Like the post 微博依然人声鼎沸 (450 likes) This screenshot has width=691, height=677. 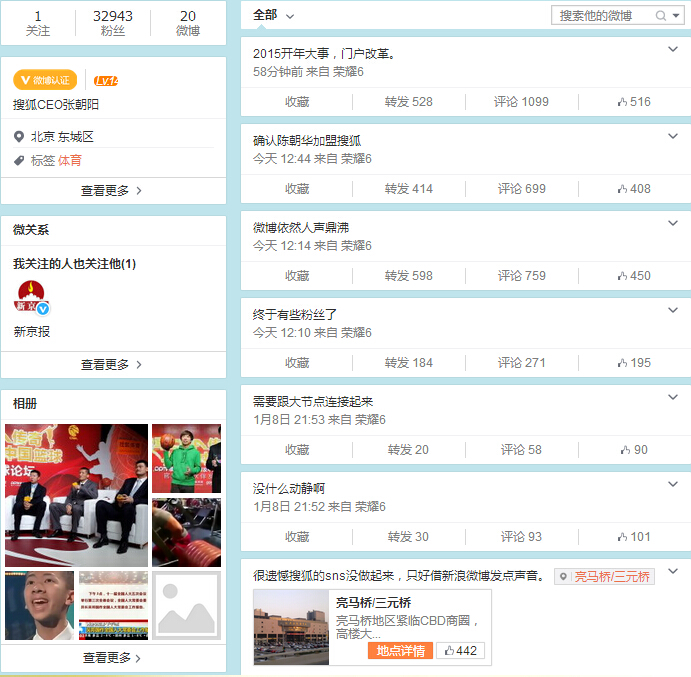(634, 276)
